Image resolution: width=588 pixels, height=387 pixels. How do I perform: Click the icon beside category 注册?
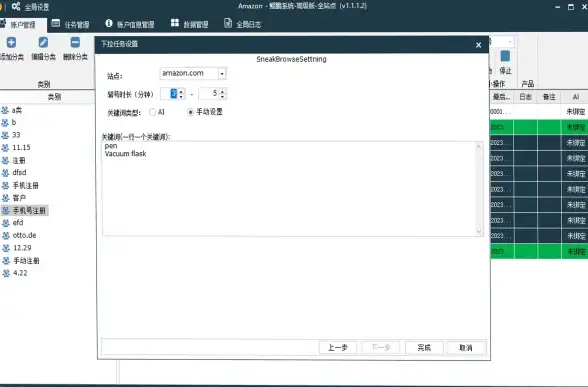click(x=5, y=160)
